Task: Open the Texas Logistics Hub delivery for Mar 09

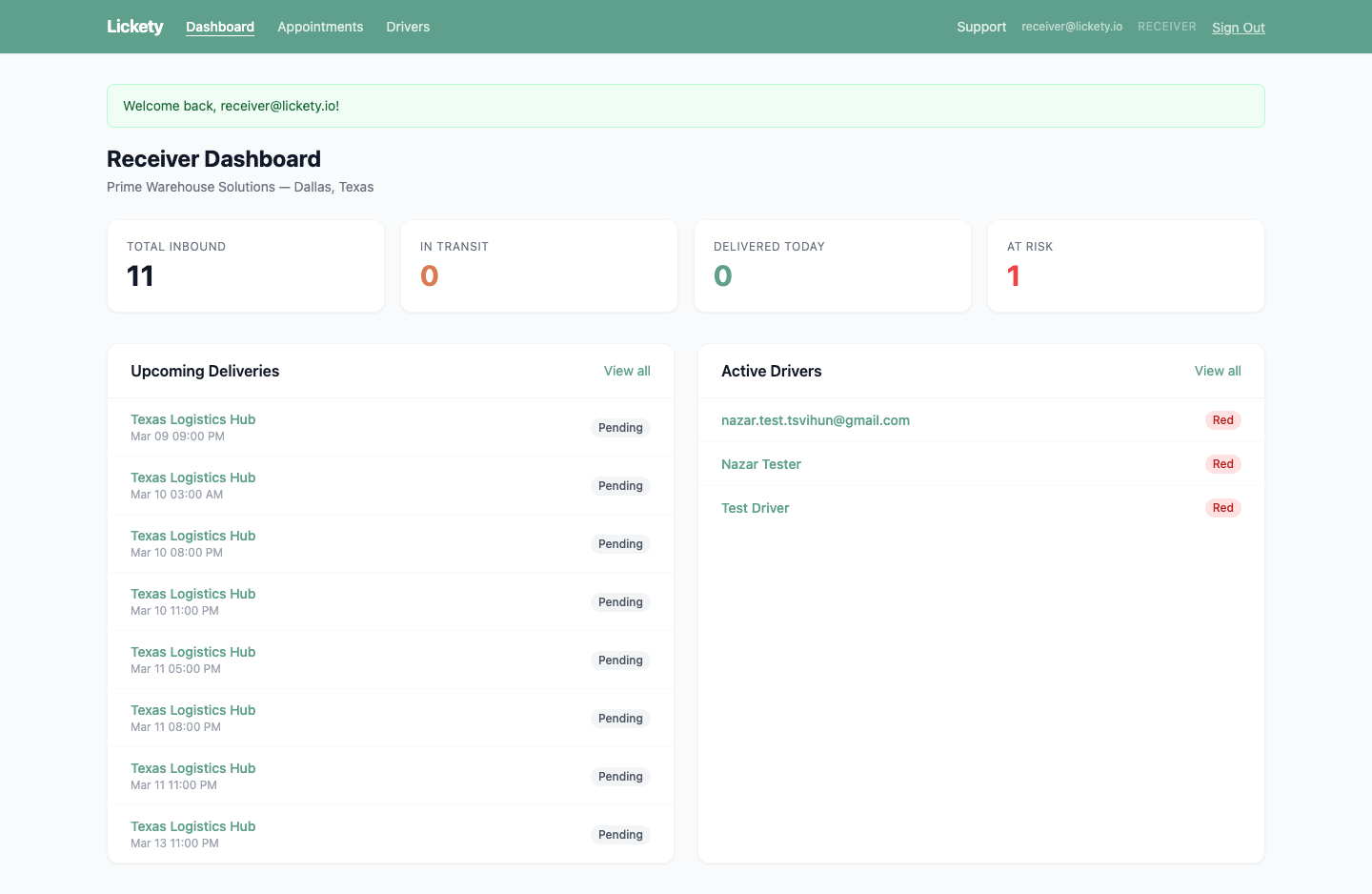Action: pyautogui.click(x=192, y=419)
